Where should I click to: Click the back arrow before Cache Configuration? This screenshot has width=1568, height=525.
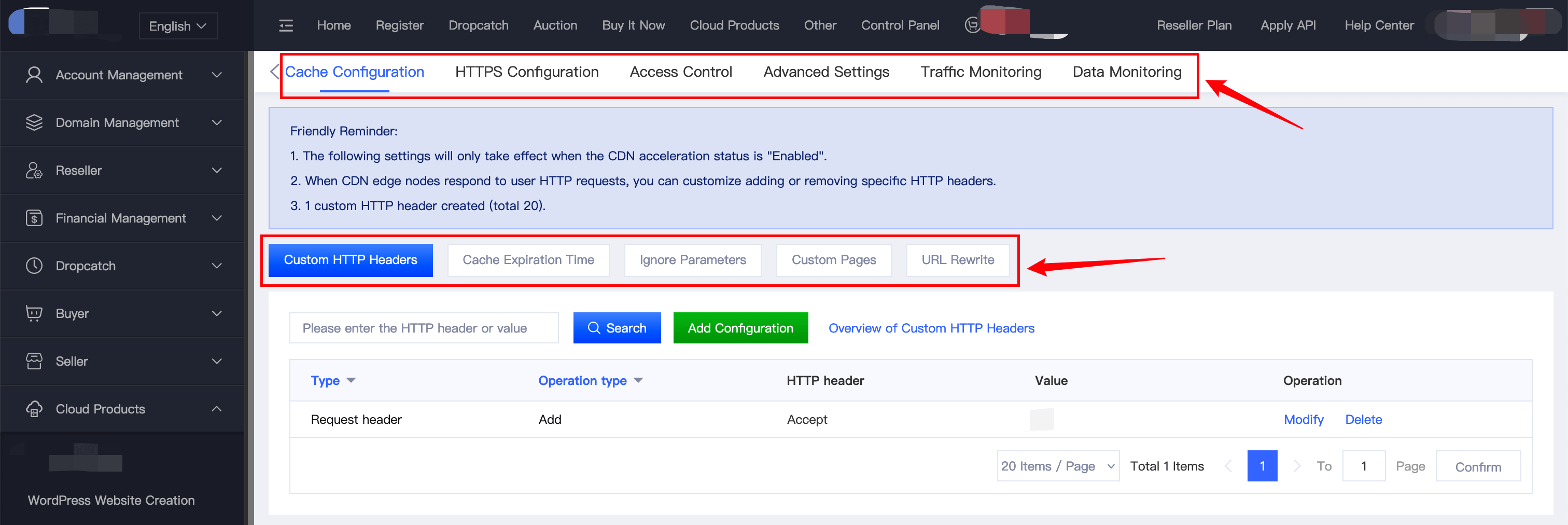pyautogui.click(x=274, y=71)
